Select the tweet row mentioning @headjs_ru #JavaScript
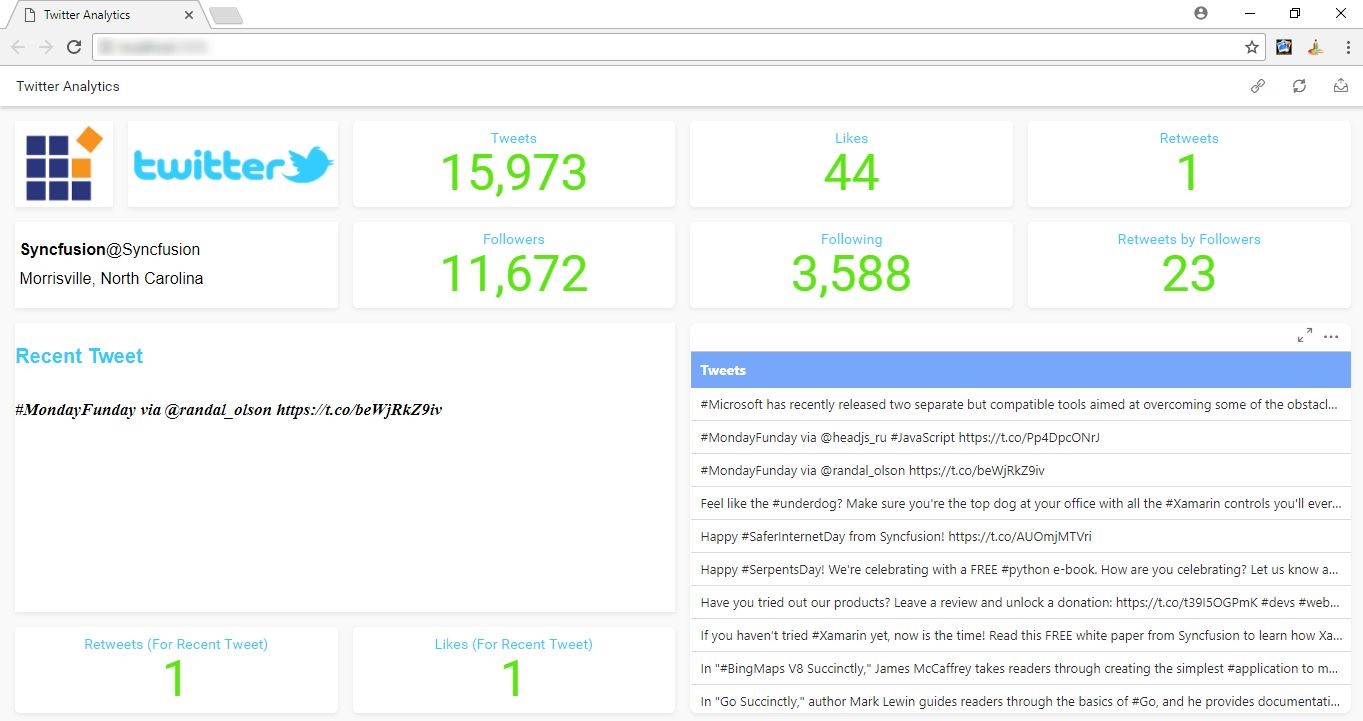Viewport: 1363px width, 721px height. (x=1020, y=438)
